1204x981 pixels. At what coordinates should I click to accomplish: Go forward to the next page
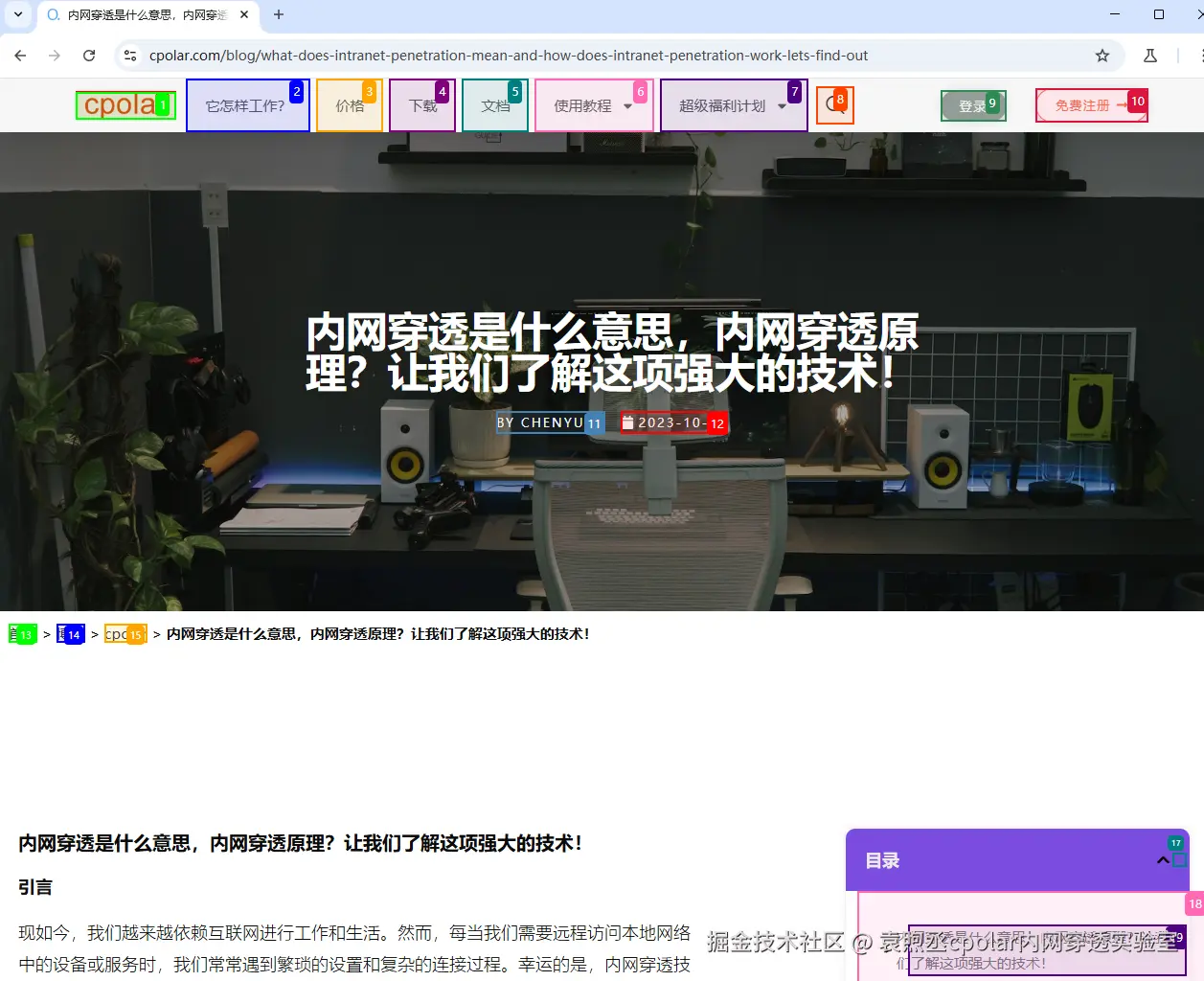(x=55, y=56)
